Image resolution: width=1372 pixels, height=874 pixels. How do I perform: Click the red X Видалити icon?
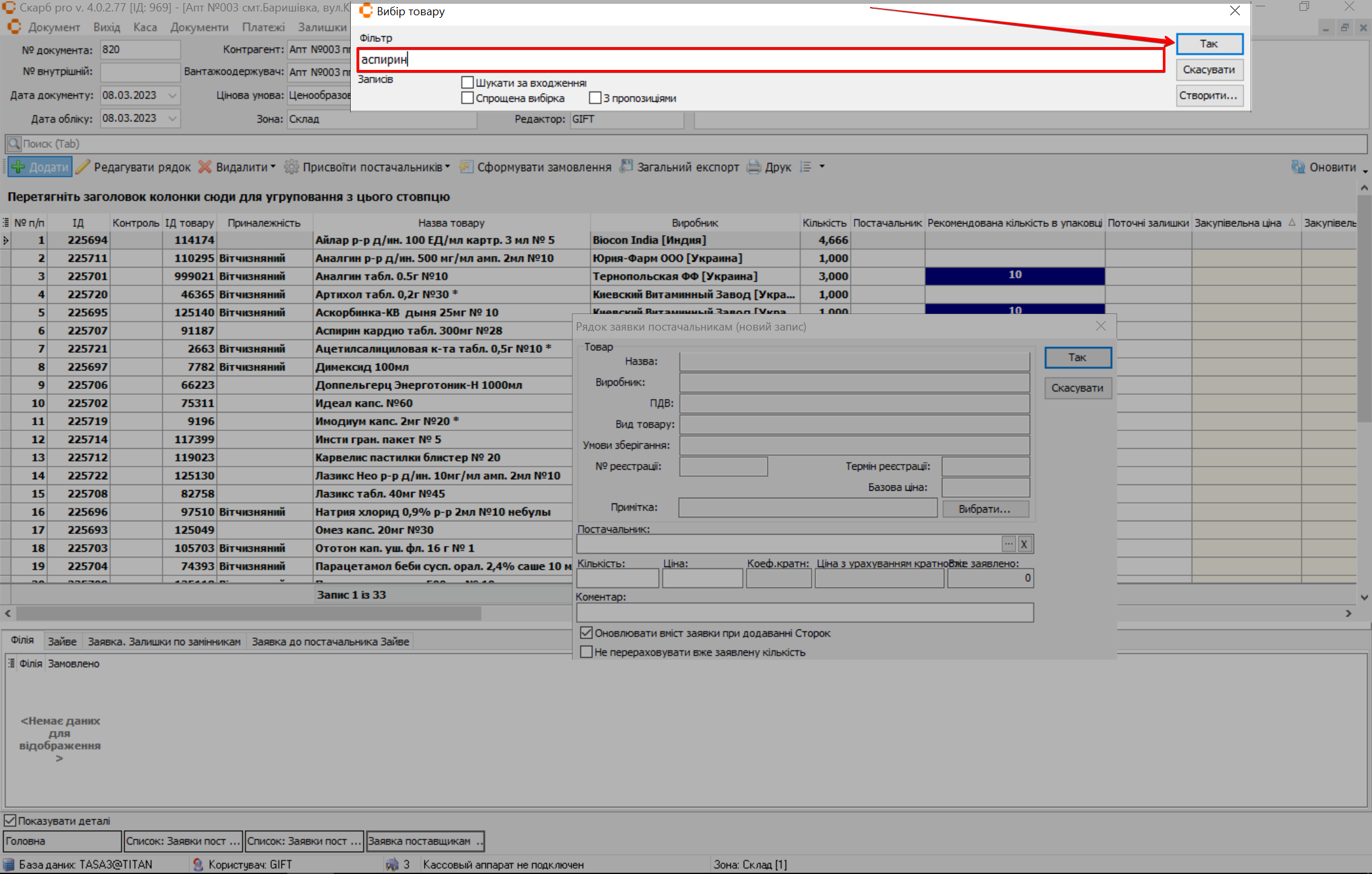pos(205,167)
